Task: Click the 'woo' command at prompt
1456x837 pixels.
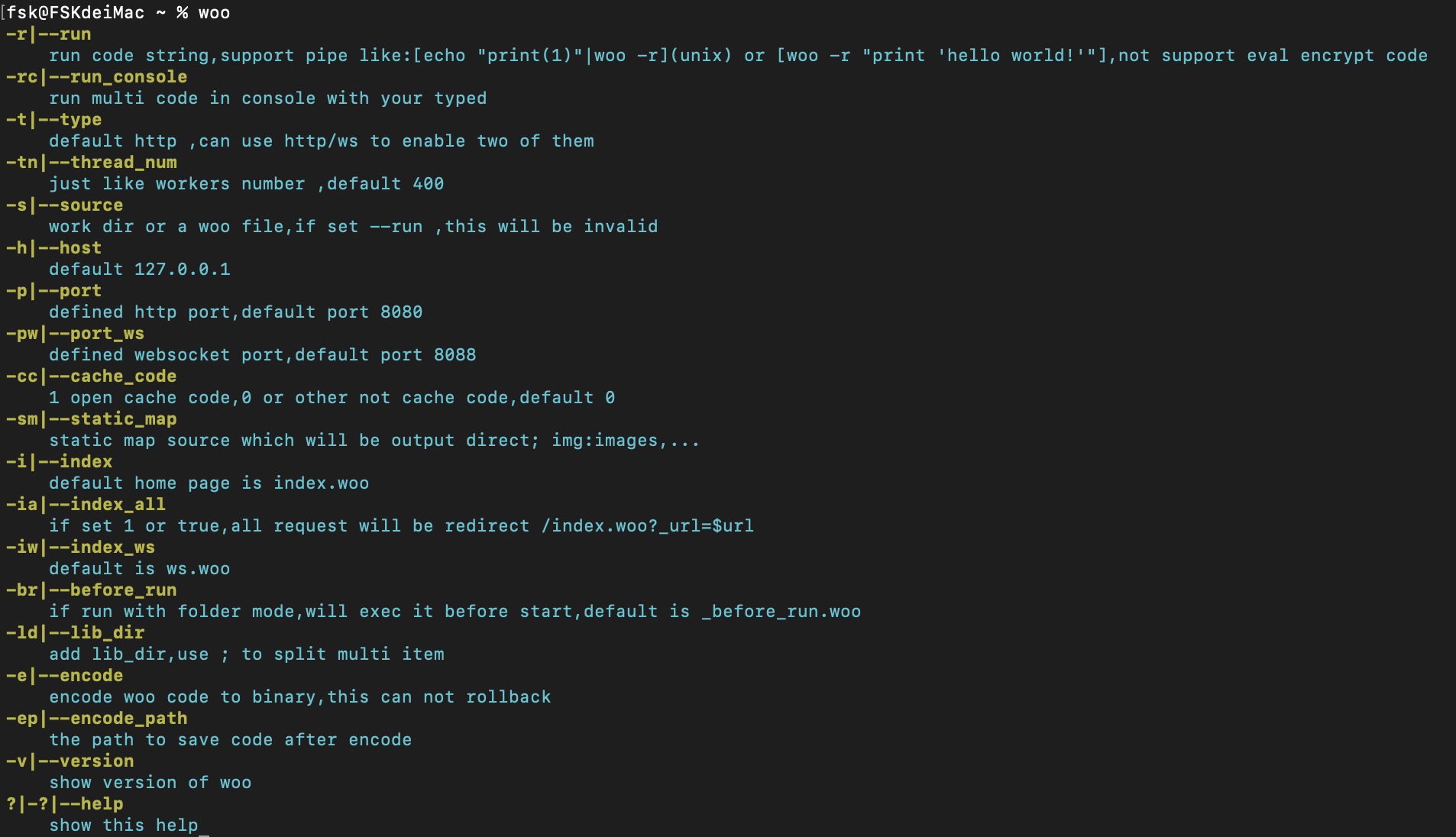Action: pyautogui.click(x=214, y=13)
